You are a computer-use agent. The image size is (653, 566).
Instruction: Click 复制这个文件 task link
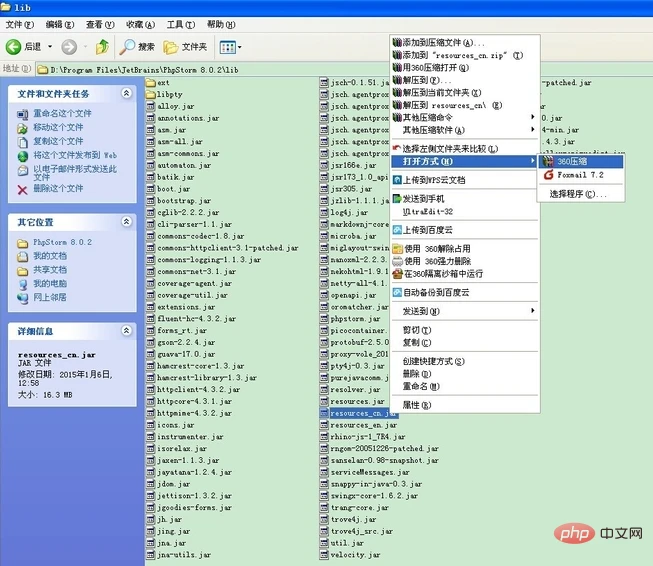point(58,141)
